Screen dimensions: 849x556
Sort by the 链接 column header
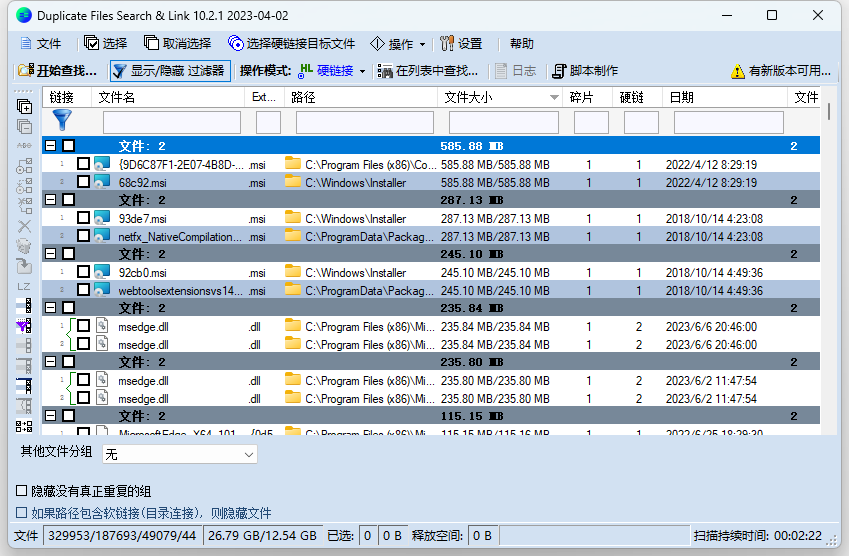point(67,97)
